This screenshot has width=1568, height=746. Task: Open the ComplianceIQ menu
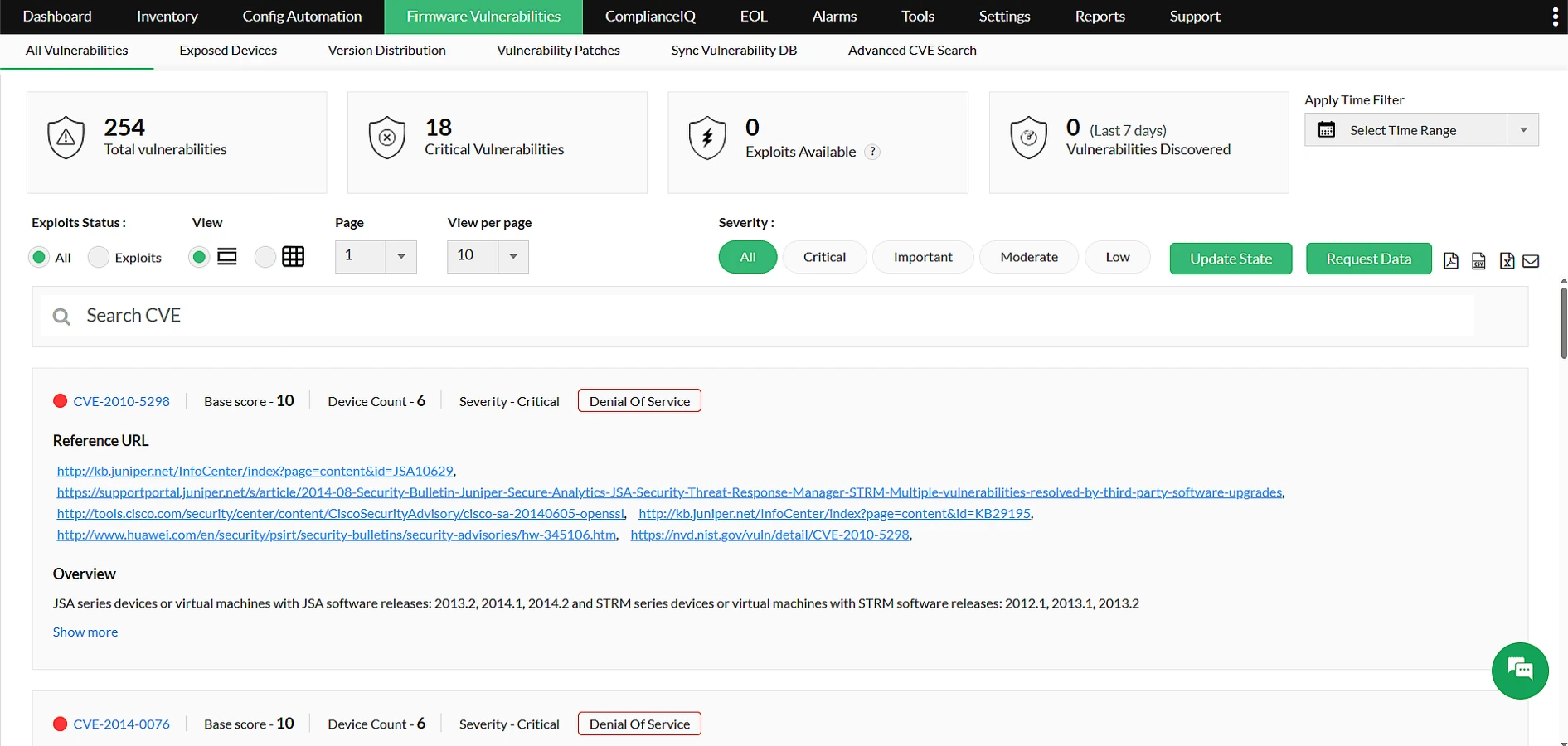point(650,16)
